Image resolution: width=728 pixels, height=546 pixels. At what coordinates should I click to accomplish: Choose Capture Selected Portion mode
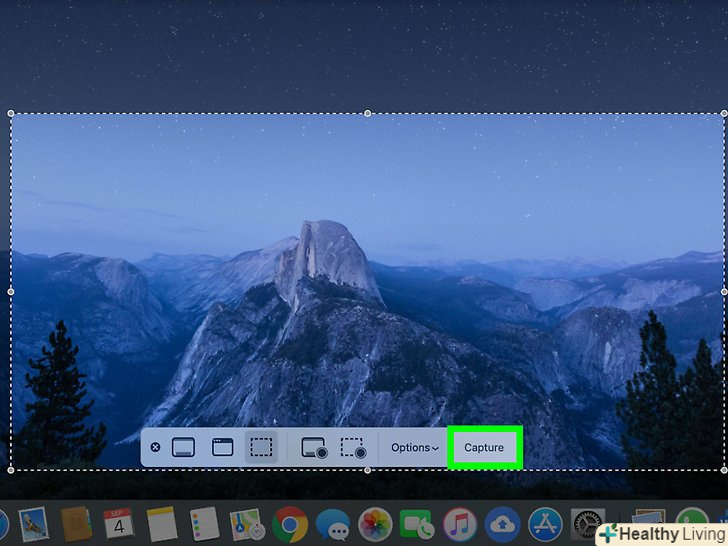click(261, 448)
